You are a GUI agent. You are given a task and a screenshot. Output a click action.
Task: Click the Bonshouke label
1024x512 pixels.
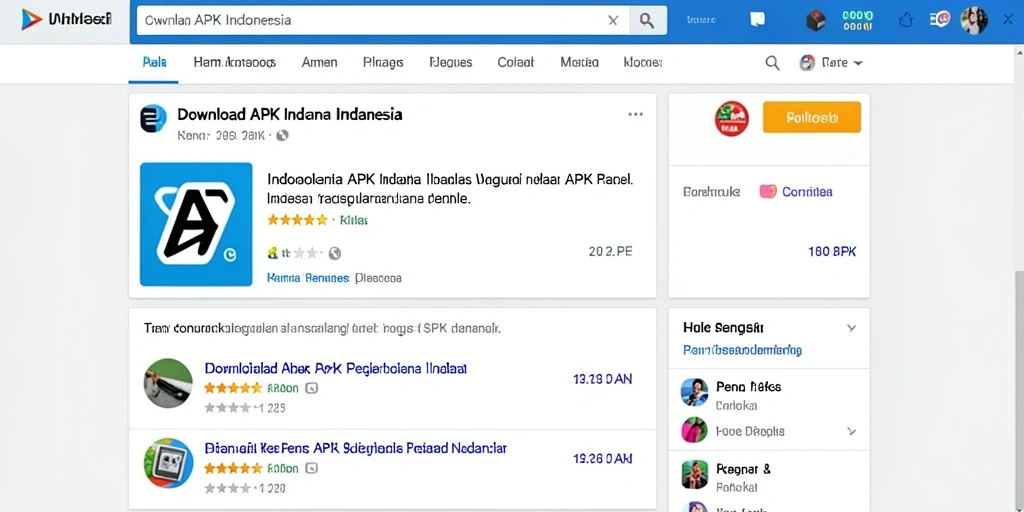[711, 191]
